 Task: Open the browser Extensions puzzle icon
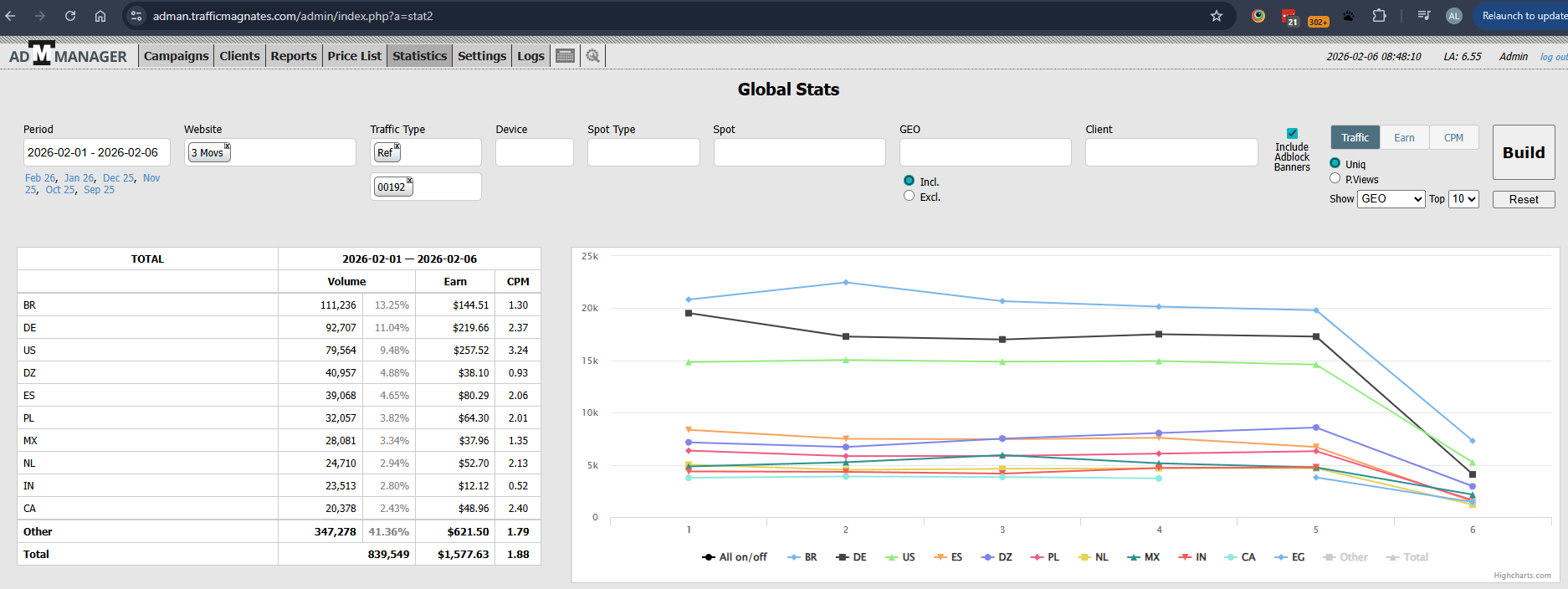(x=1379, y=16)
